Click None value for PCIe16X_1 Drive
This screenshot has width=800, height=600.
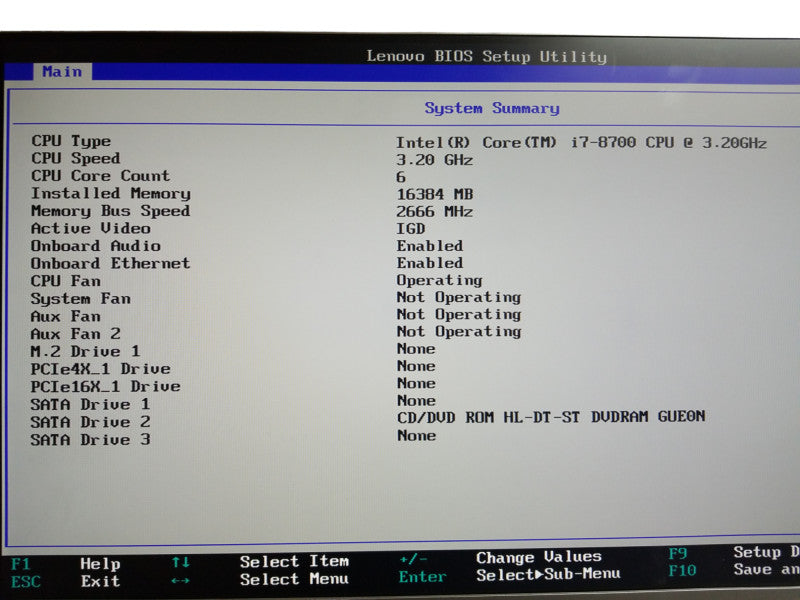pos(416,384)
